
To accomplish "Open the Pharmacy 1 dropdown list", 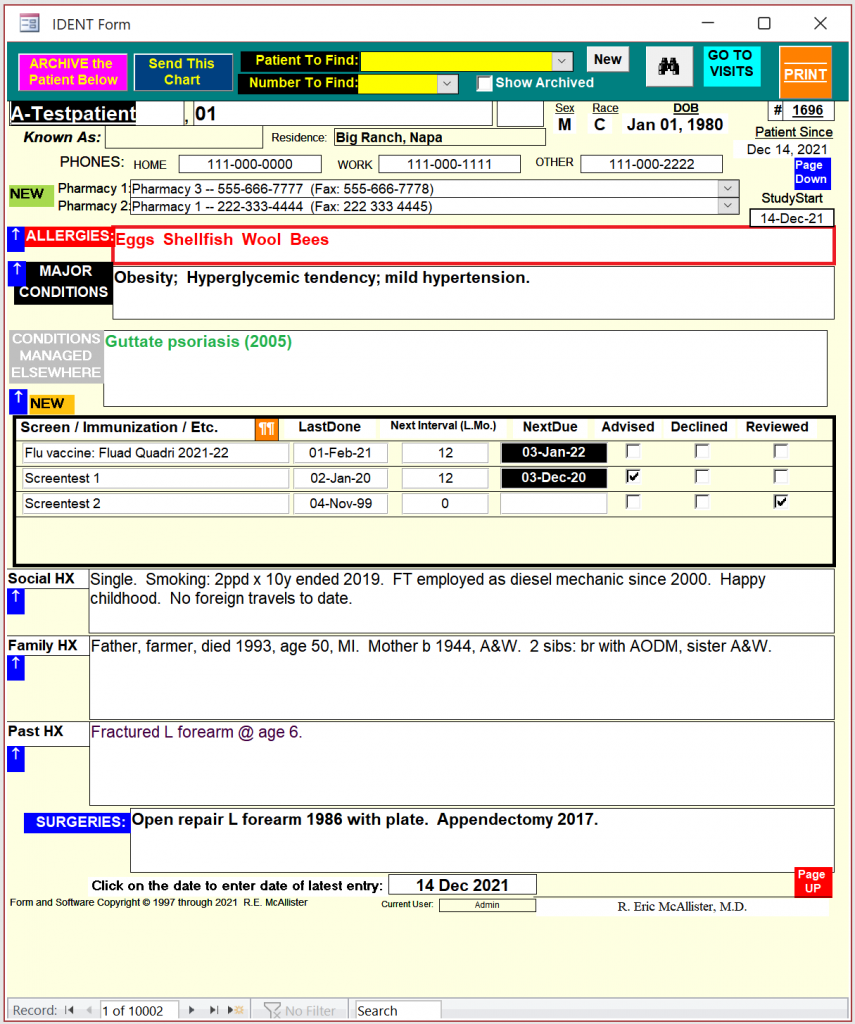I will (x=728, y=188).
